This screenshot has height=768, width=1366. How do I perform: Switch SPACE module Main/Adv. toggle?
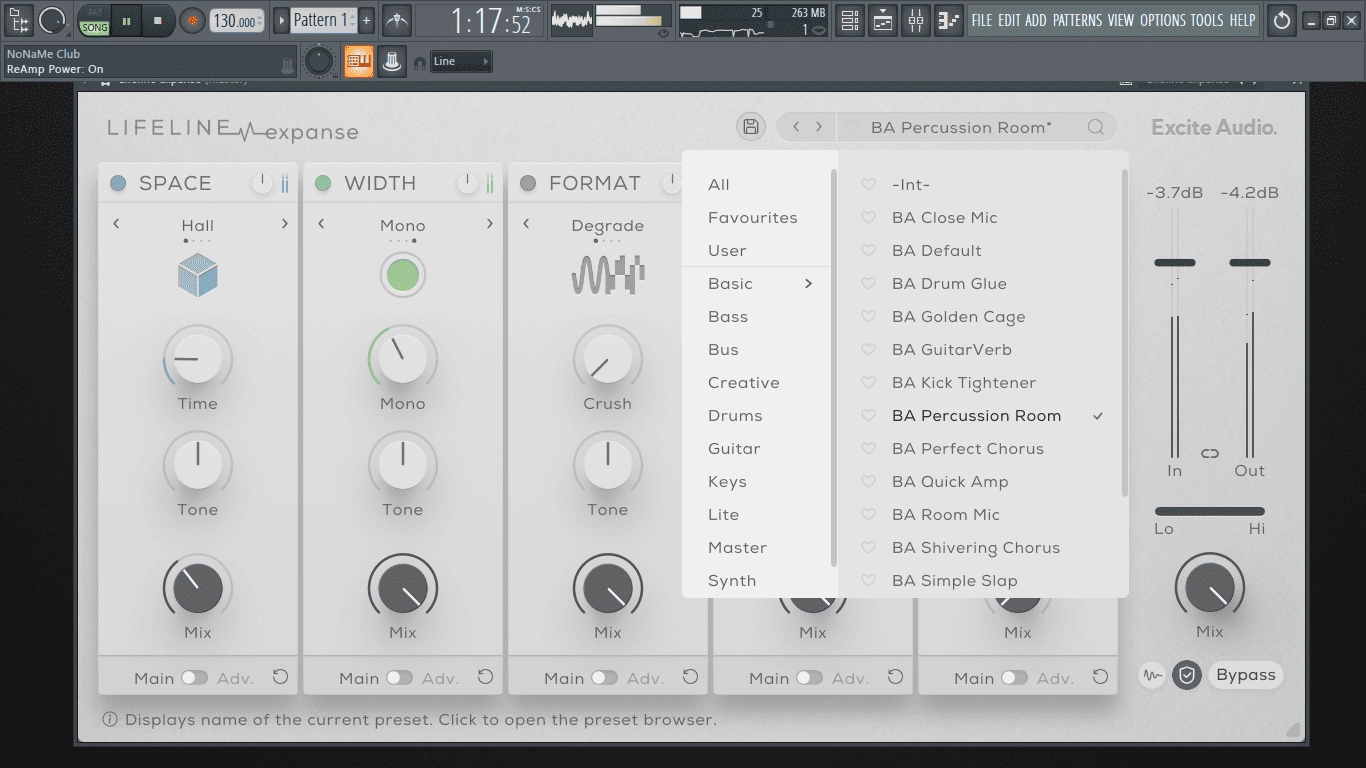pyautogui.click(x=194, y=678)
